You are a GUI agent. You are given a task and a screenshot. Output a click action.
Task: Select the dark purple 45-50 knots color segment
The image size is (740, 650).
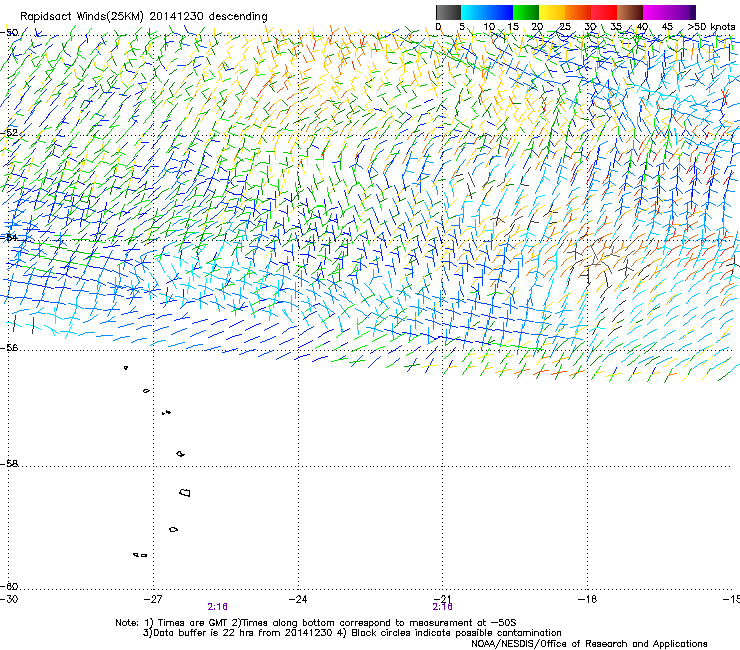[x=682, y=12]
